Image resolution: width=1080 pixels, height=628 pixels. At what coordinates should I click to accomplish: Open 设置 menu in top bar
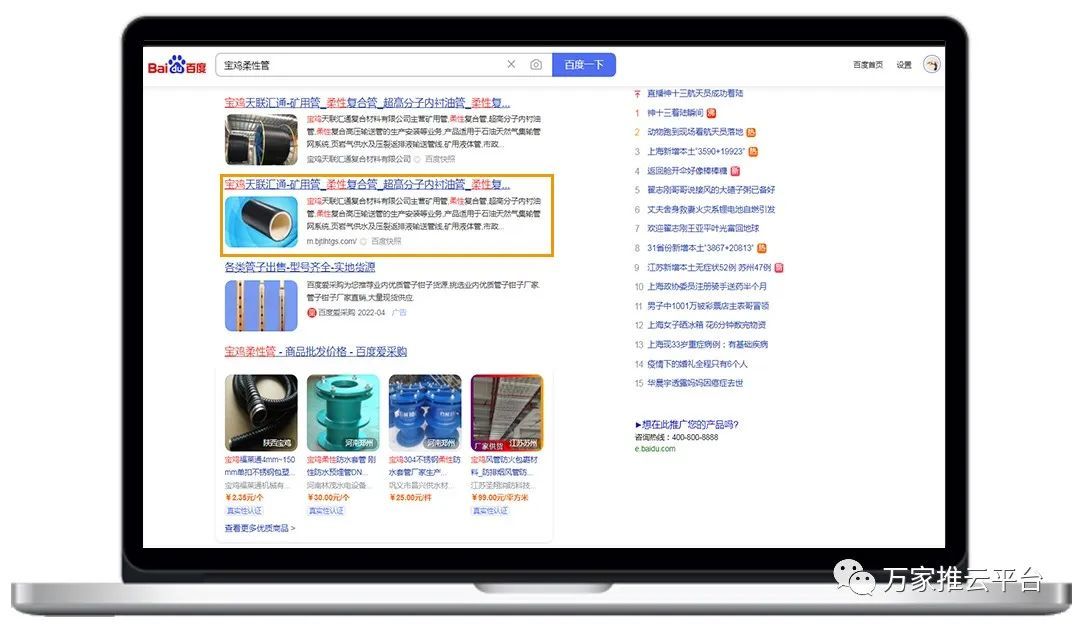[x=904, y=65]
